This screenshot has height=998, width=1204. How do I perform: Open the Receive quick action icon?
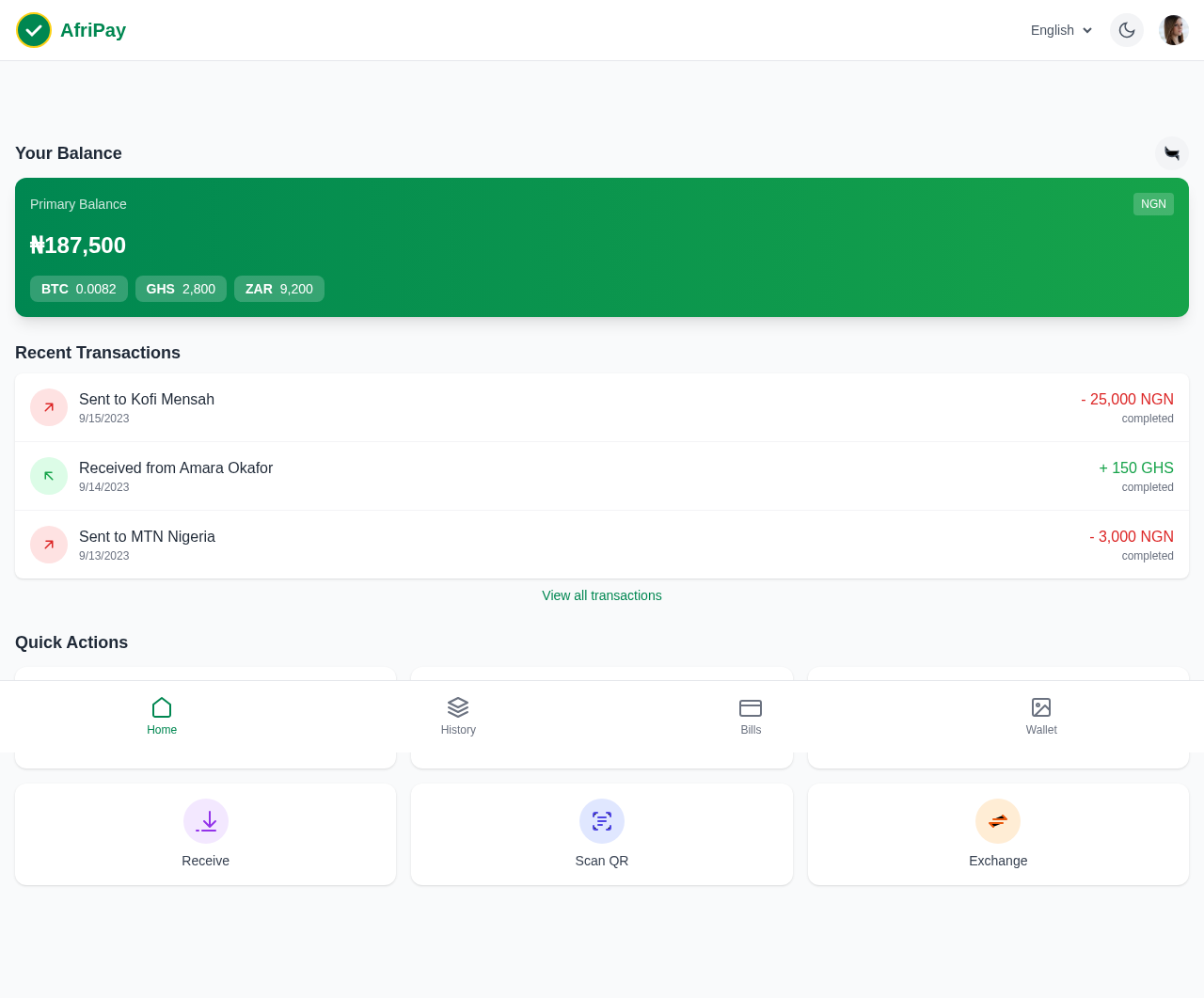[205, 820]
